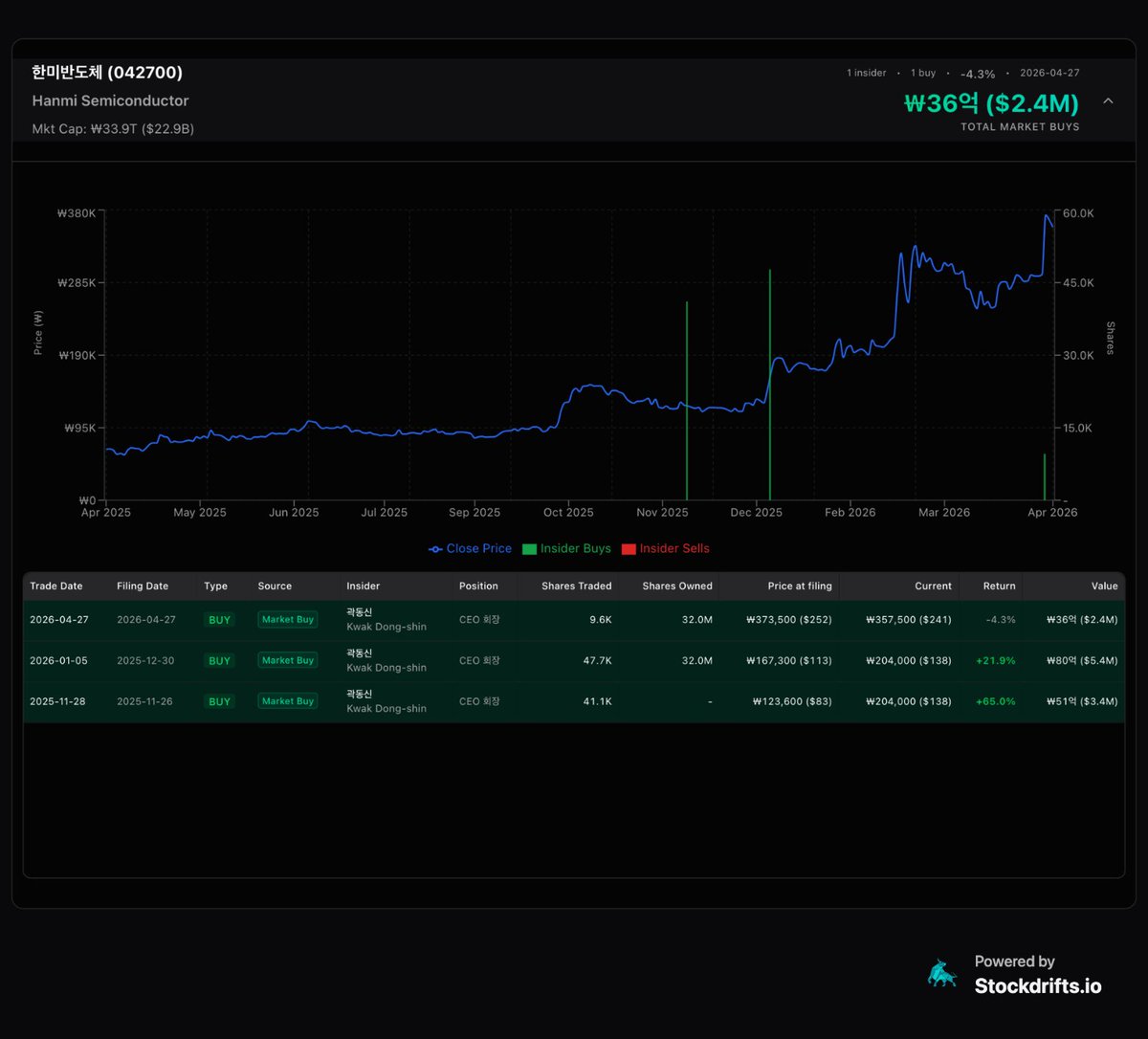Screen dimensions: 1148x1039
Task: Sort by Shares Traded column header
Action: (577, 586)
